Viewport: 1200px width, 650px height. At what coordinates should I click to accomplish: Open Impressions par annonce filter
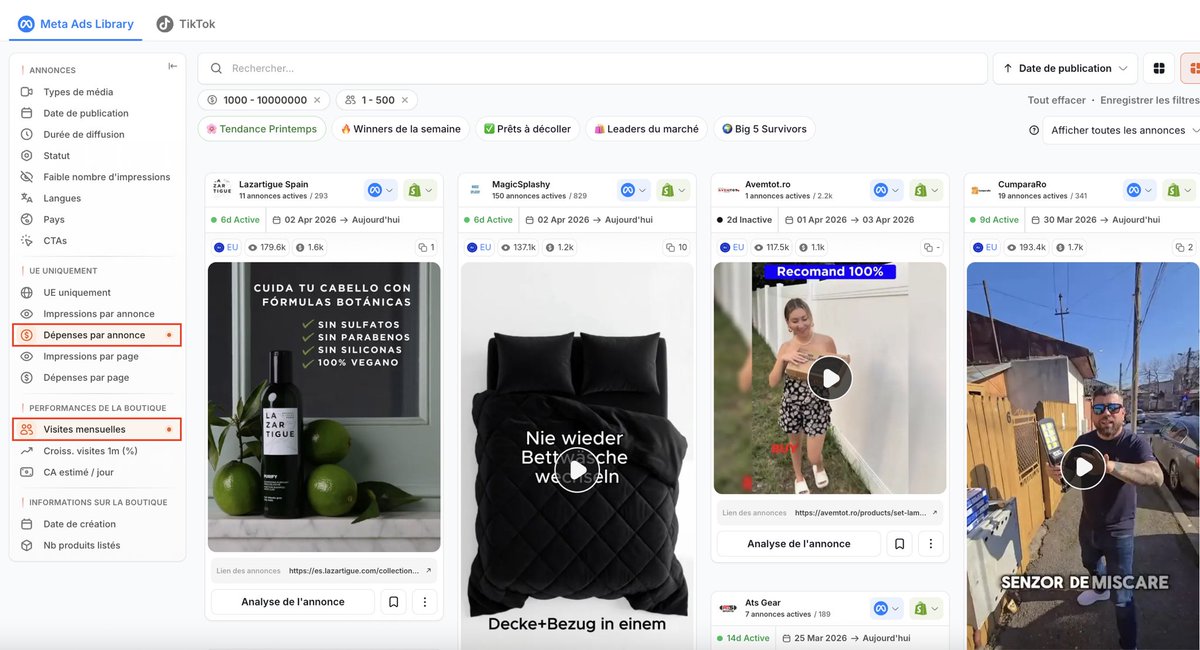(97, 314)
